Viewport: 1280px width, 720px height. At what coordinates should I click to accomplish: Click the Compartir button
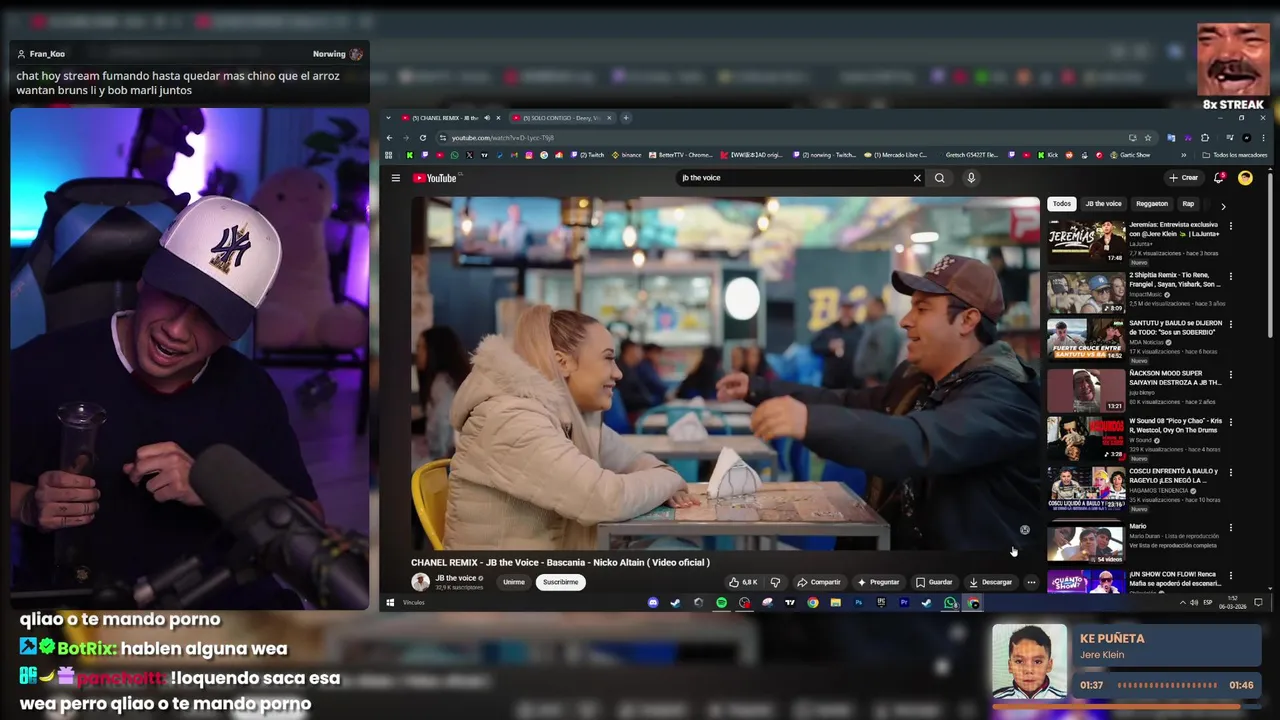[819, 582]
